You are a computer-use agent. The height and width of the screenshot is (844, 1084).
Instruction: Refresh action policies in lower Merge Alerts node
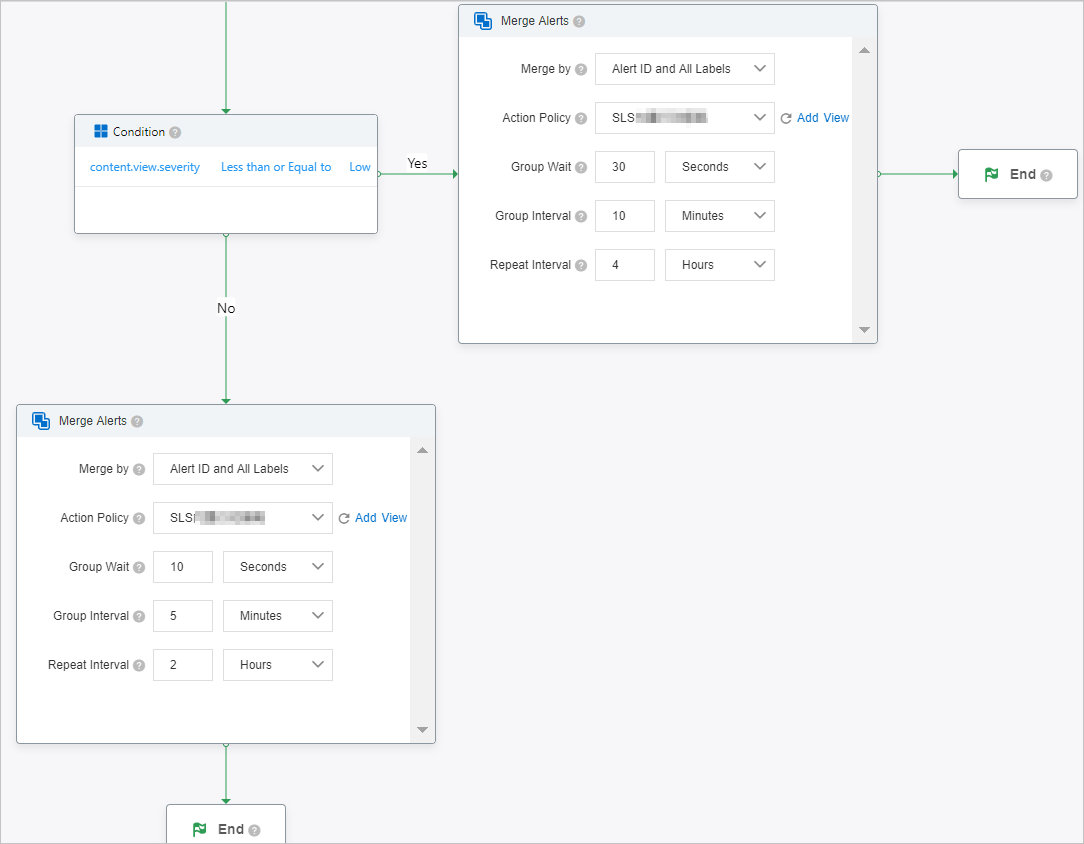coord(344,518)
